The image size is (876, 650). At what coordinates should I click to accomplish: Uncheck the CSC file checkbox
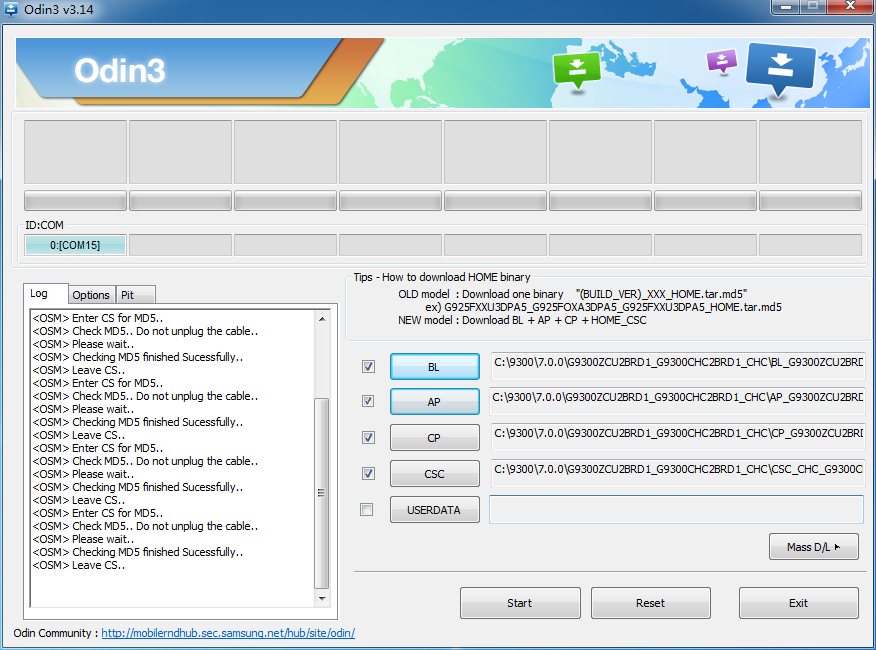368,474
